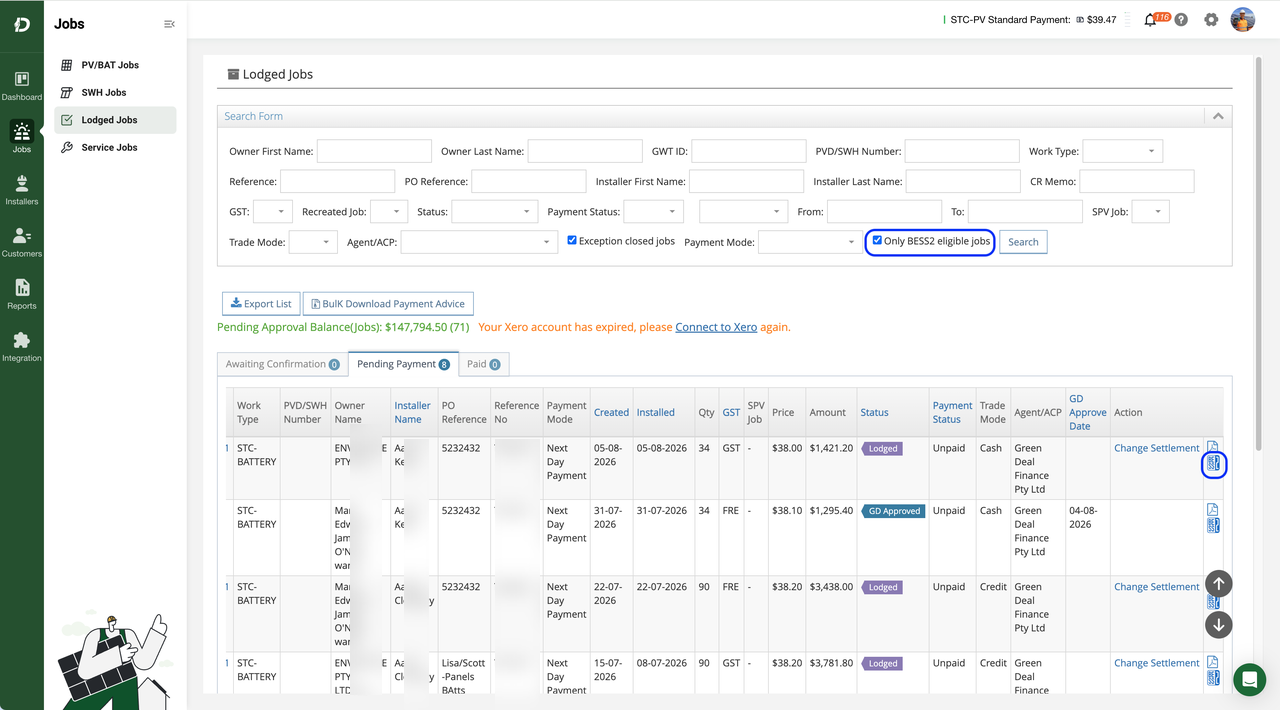Collapse the Jobs sidebar menu icon

click(x=169, y=24)
